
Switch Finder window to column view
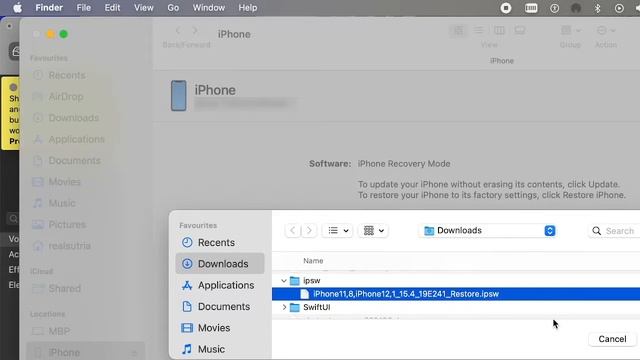(x=499, y=31)
